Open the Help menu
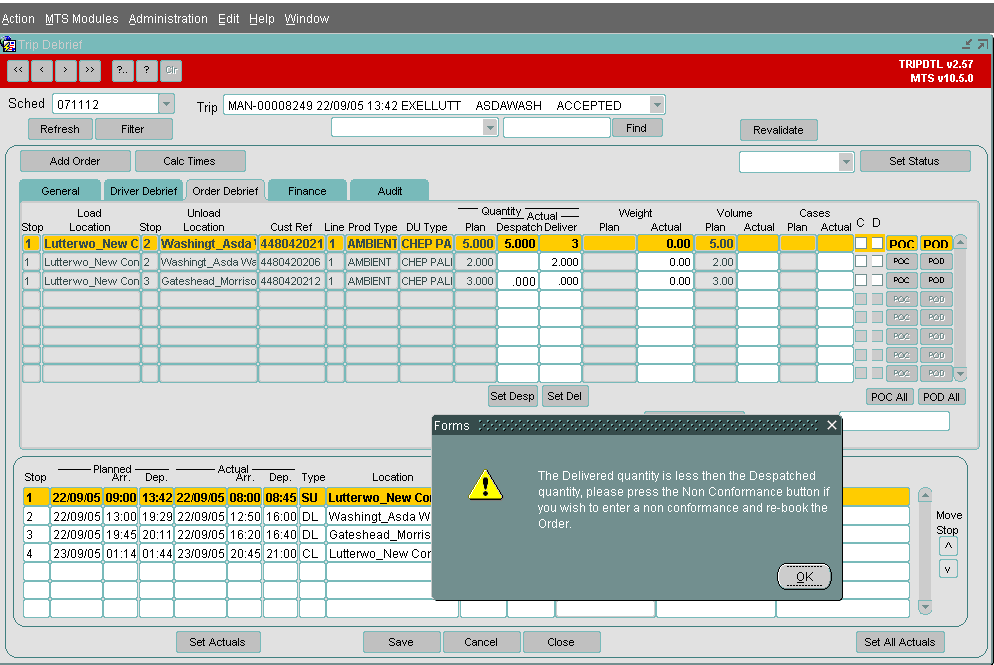This screenshot has width=994, height=665. pyautogui.click(x=262, y=19)
